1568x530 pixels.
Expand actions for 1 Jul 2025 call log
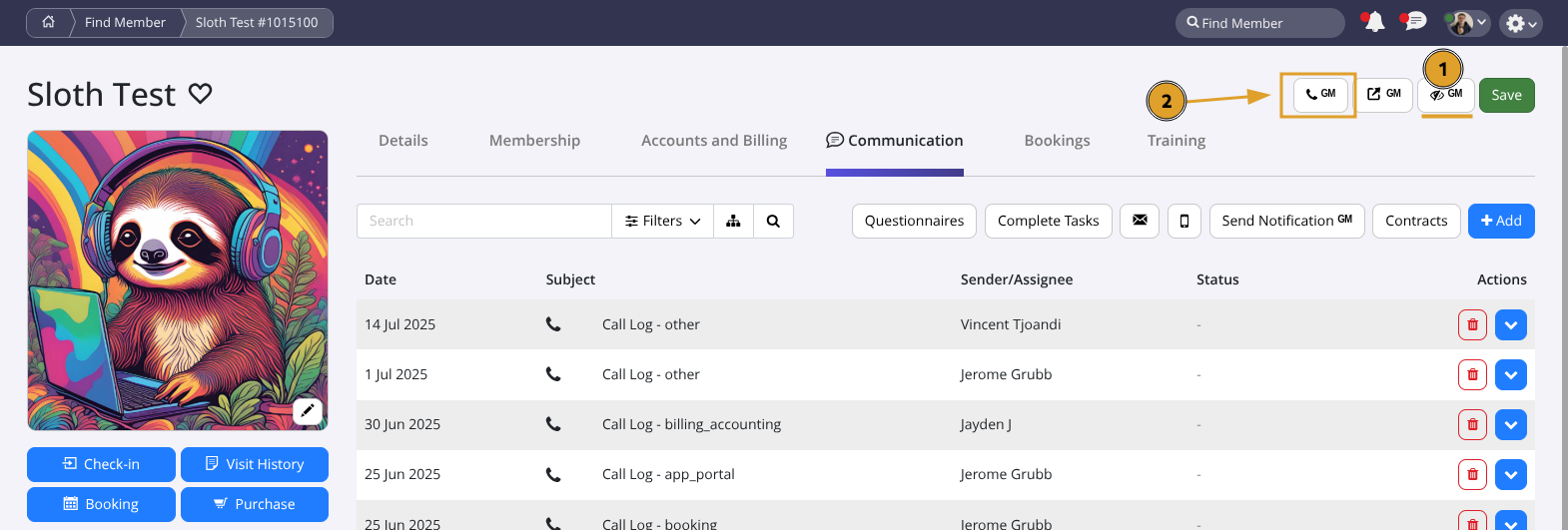tap(1510, 374)
